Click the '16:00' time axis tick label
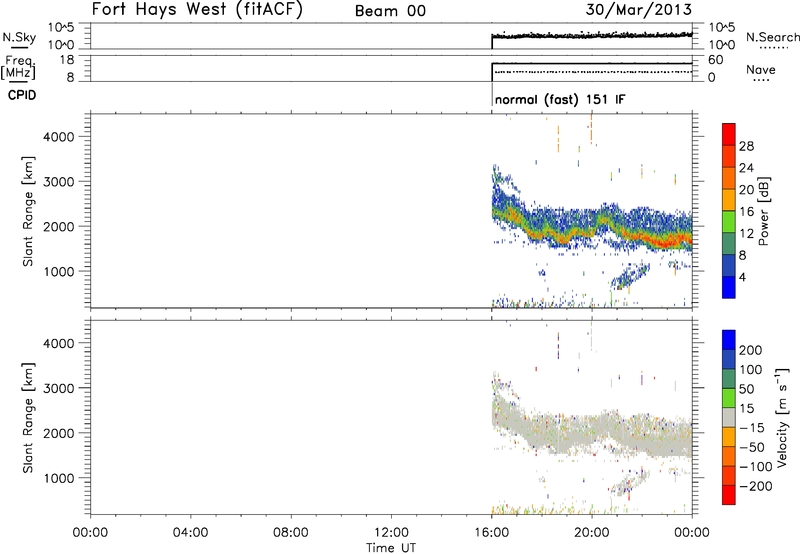Screen dimensions: 800x554 pos(491,533)
